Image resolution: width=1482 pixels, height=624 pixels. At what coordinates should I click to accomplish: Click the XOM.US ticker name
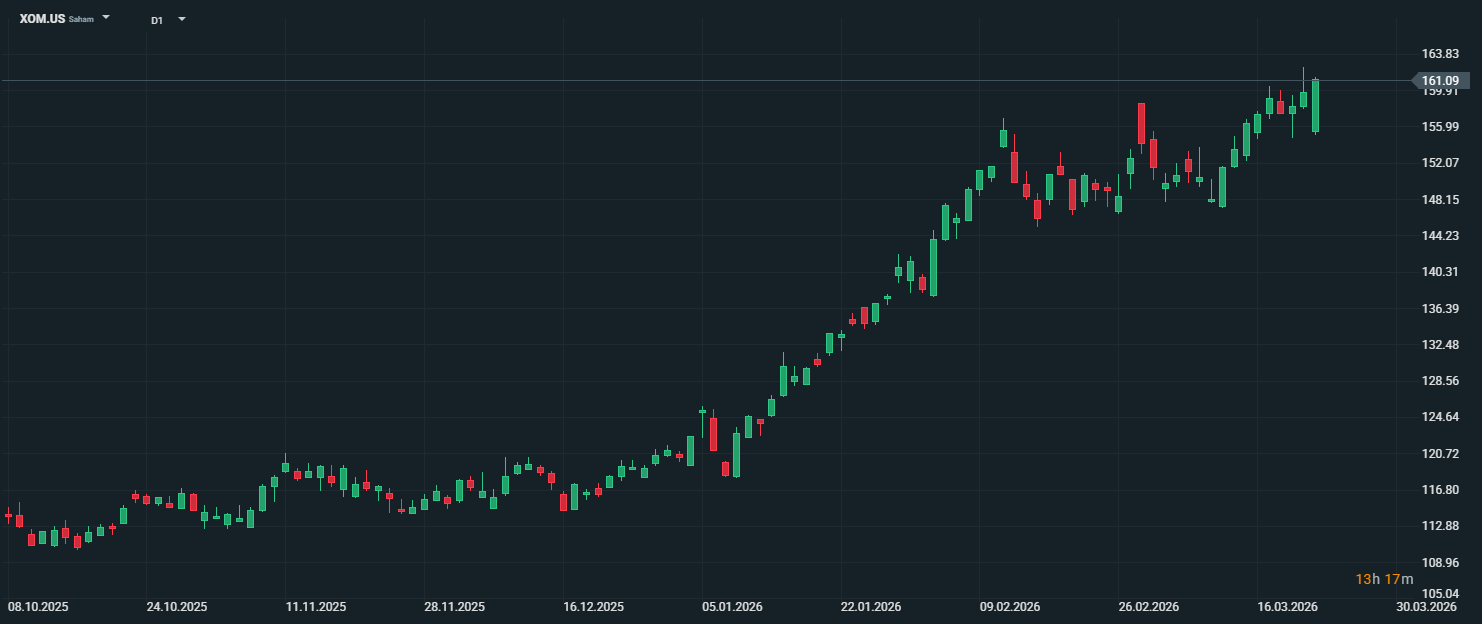pyautogui.click(x=42, y=19)
